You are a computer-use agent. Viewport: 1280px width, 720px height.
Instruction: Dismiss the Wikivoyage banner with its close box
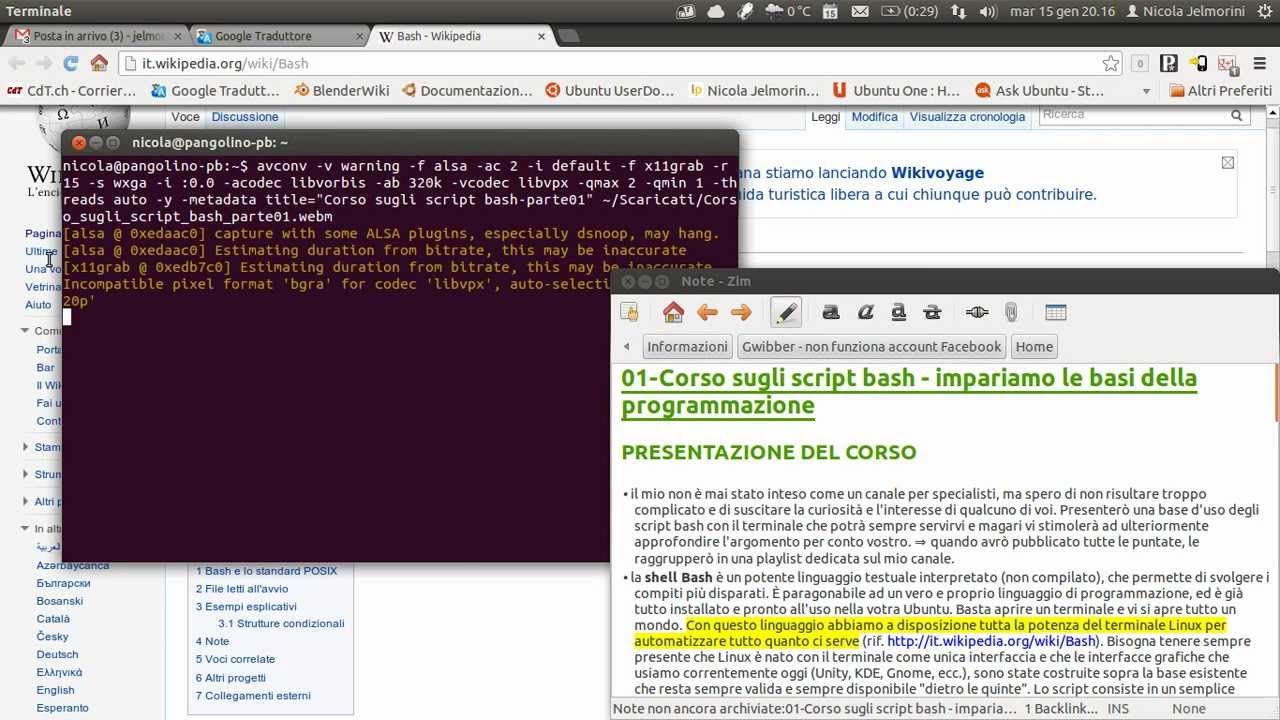(x=1228, y=163)
